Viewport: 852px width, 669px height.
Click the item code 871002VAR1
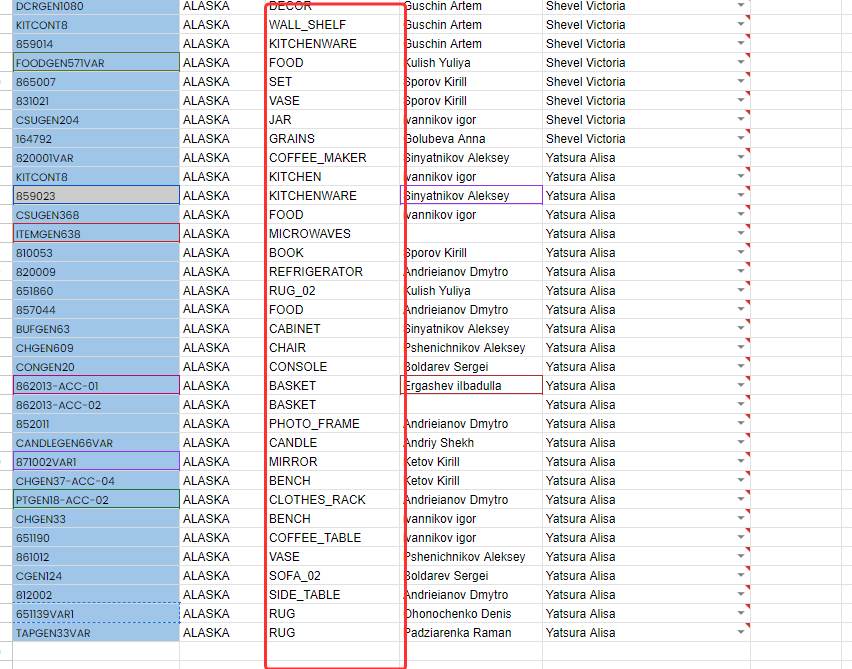pos(96,461)
